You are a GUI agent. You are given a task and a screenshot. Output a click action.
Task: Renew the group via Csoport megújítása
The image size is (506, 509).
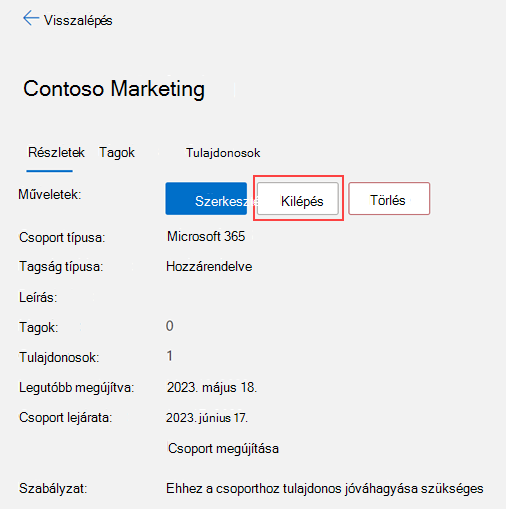(223, 448)
